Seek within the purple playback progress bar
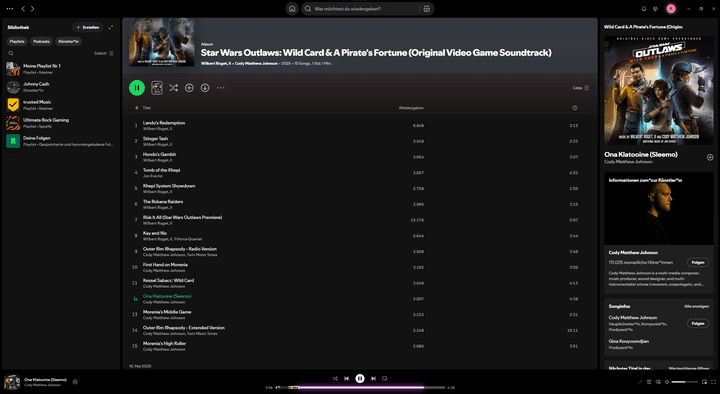Viewport: 720px width, 394px height. [360, 388]
